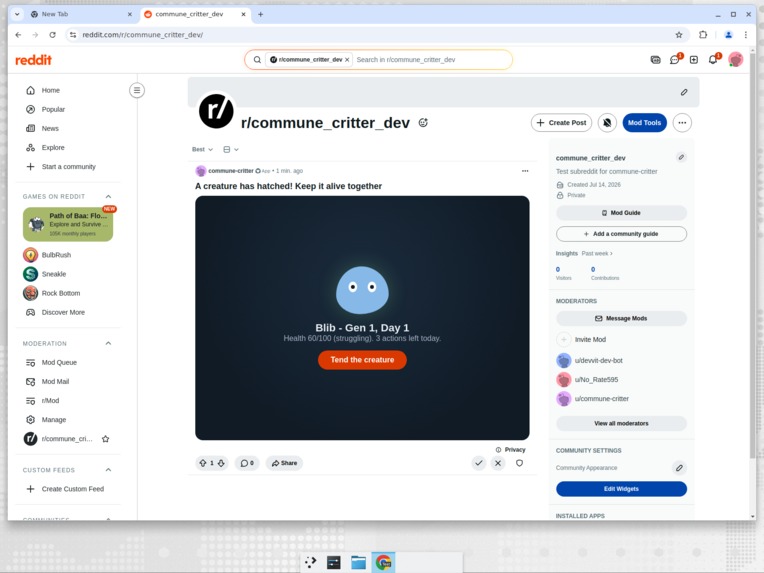764x573 pixels.
Task: Click View all moderators
Action: pos(621,423)
